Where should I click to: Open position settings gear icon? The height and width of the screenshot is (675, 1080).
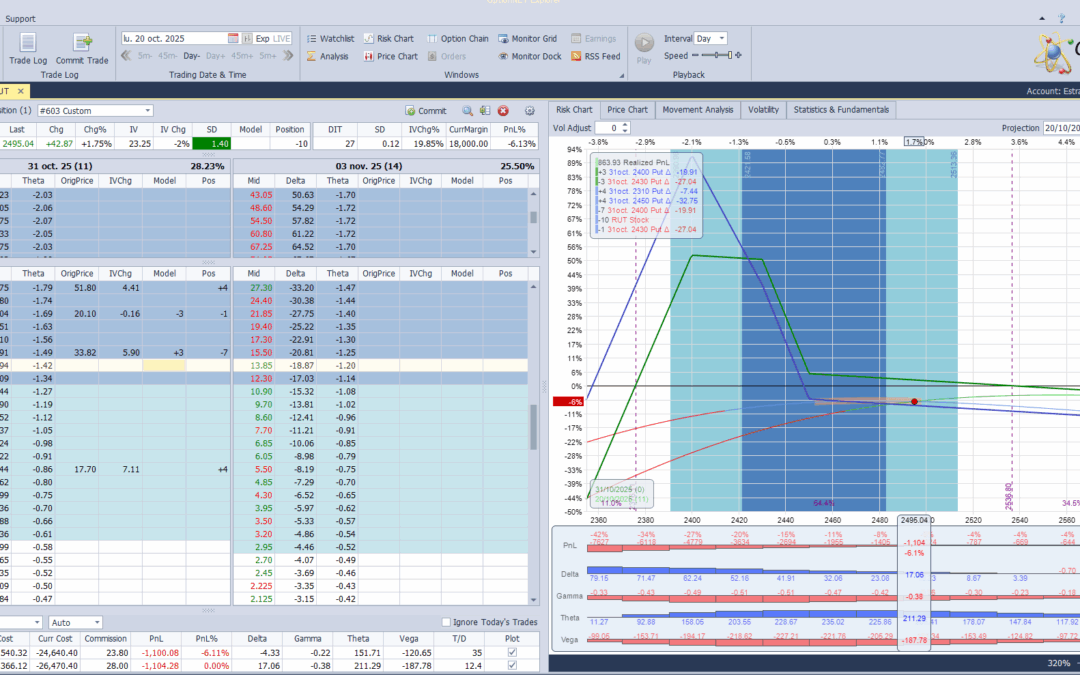coord(530,110)
